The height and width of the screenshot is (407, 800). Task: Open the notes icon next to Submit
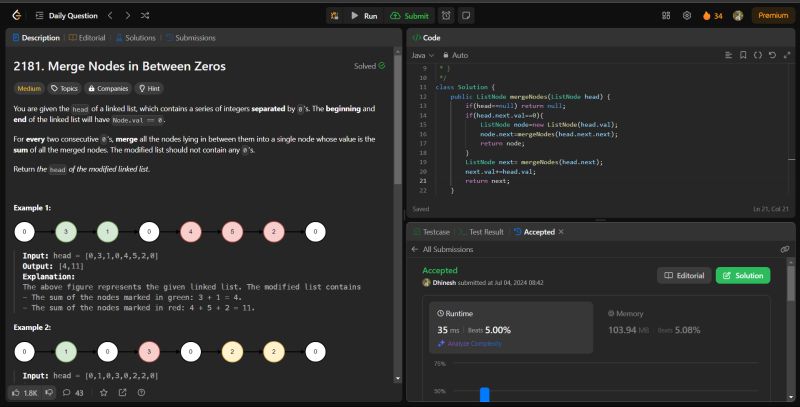(467, 16)
